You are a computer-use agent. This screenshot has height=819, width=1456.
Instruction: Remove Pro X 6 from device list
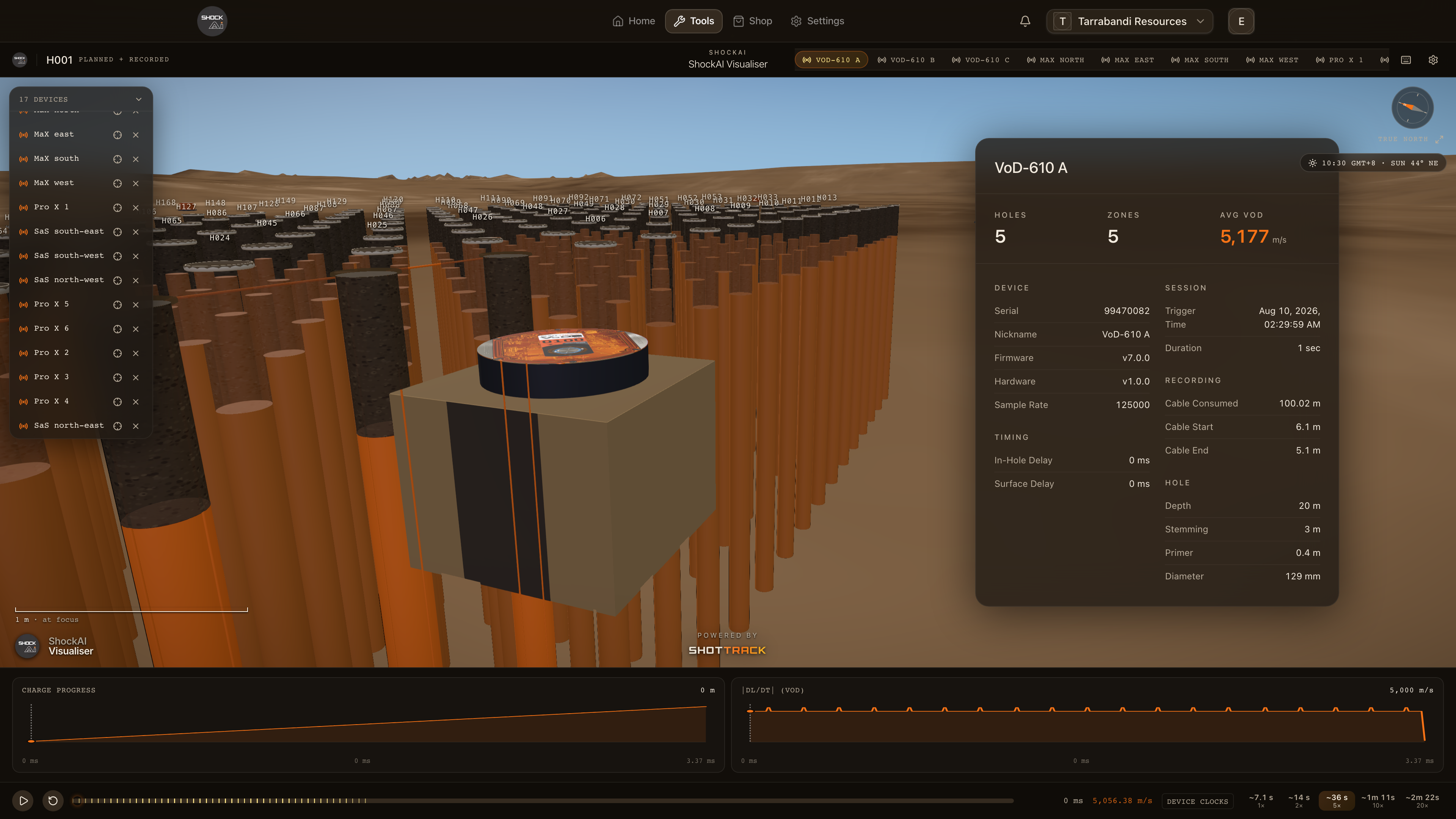pos(136,329)
